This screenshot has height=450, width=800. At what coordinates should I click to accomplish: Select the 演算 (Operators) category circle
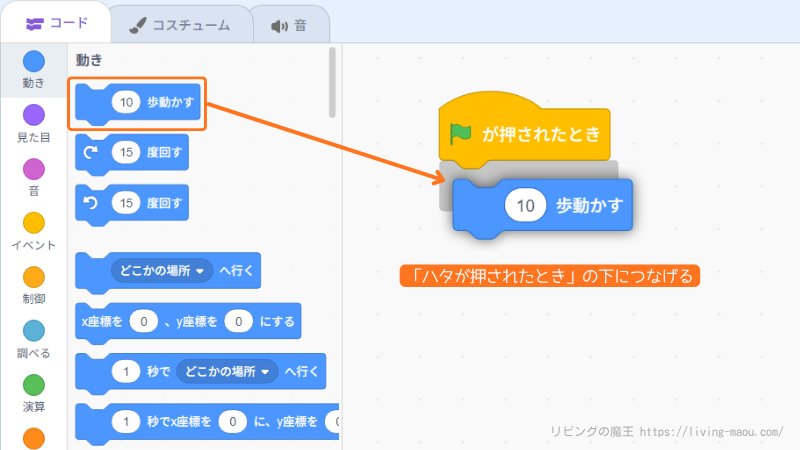pyautogui.click(x=34, y=385)
